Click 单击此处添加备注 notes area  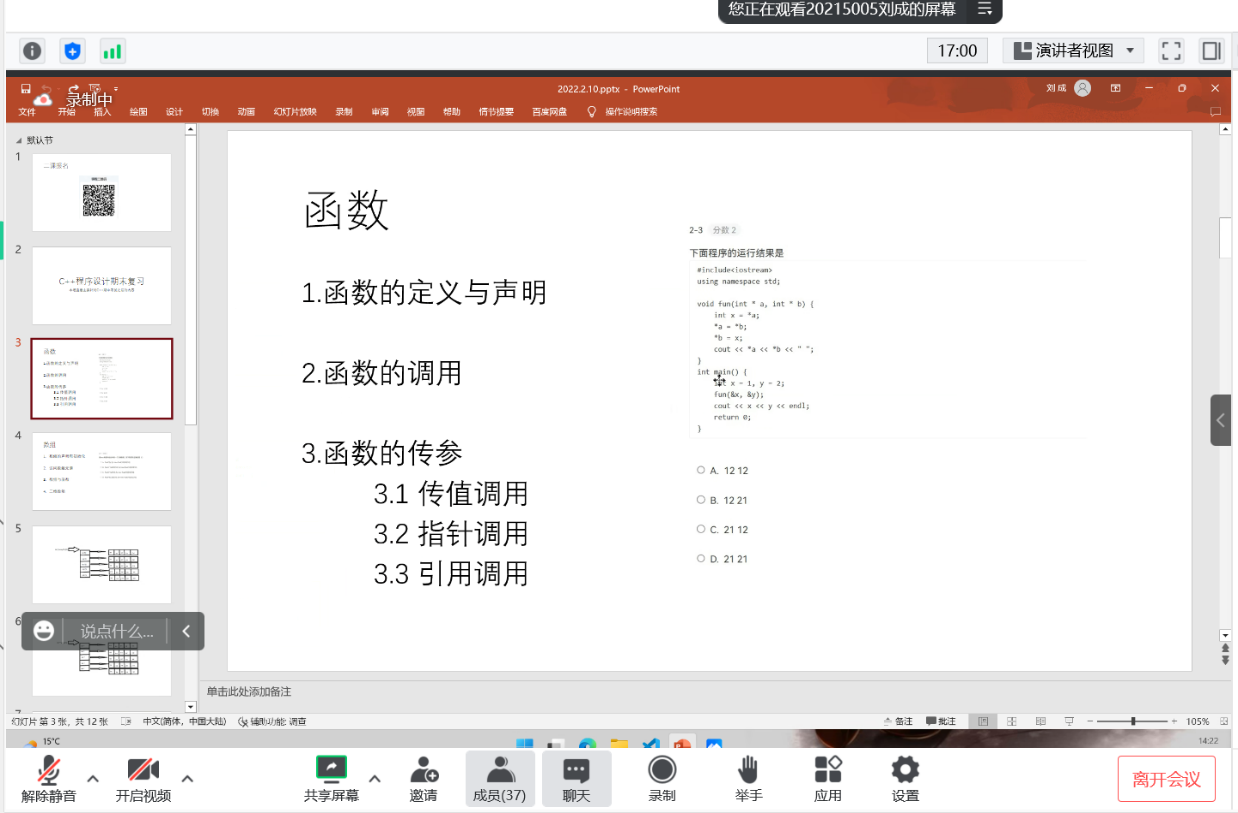pos(249,692)
